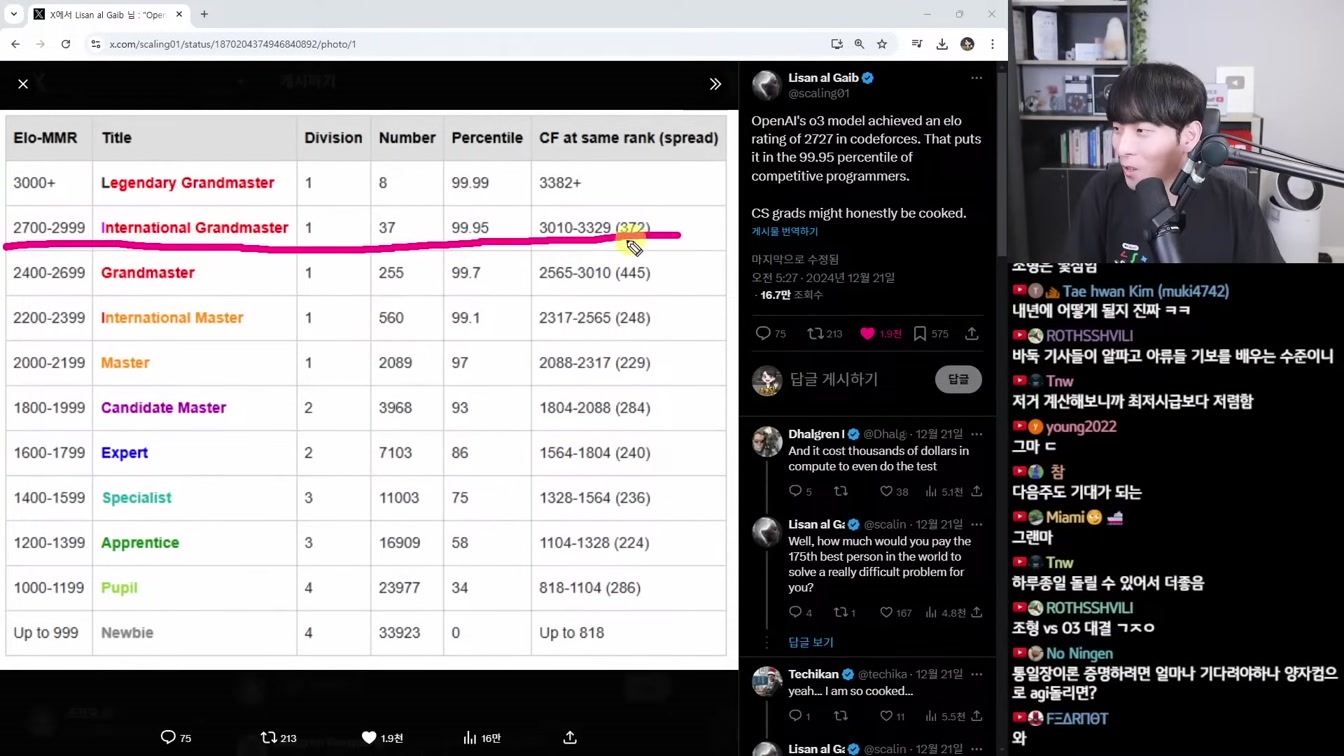Go back to the previous page
The width and height of the screenshot is (1344, 756).
[x=15, y=44]
